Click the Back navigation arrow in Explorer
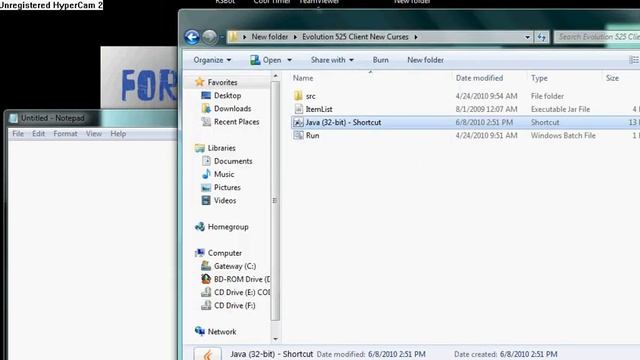The width and height of the screenshot is (640, 360). click(x=192, y=37)
